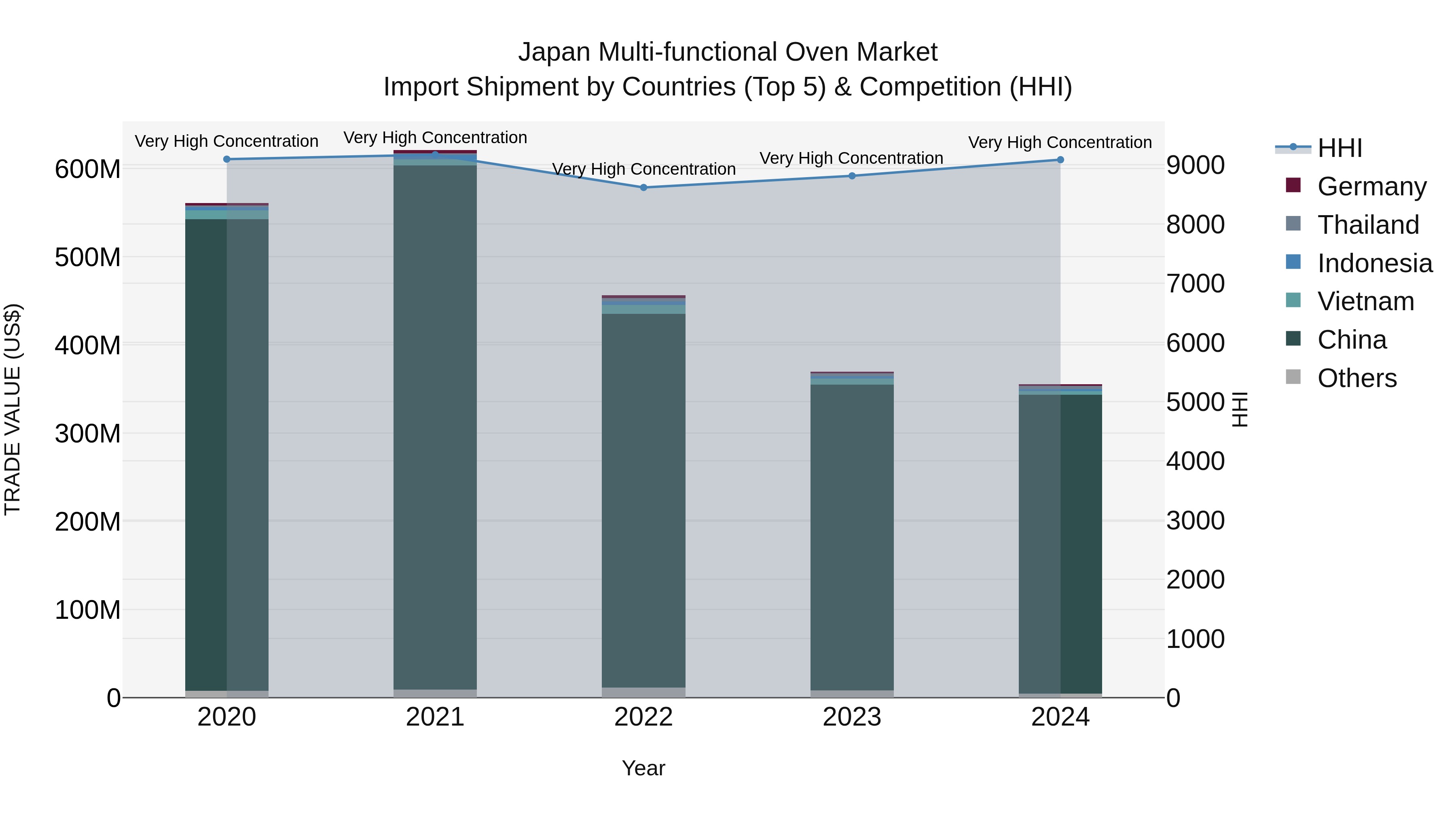Viewport: 1456px width, 819px height.
Task: Click 'Very High Concentration' label above 2024
Action: (1060, 142)
